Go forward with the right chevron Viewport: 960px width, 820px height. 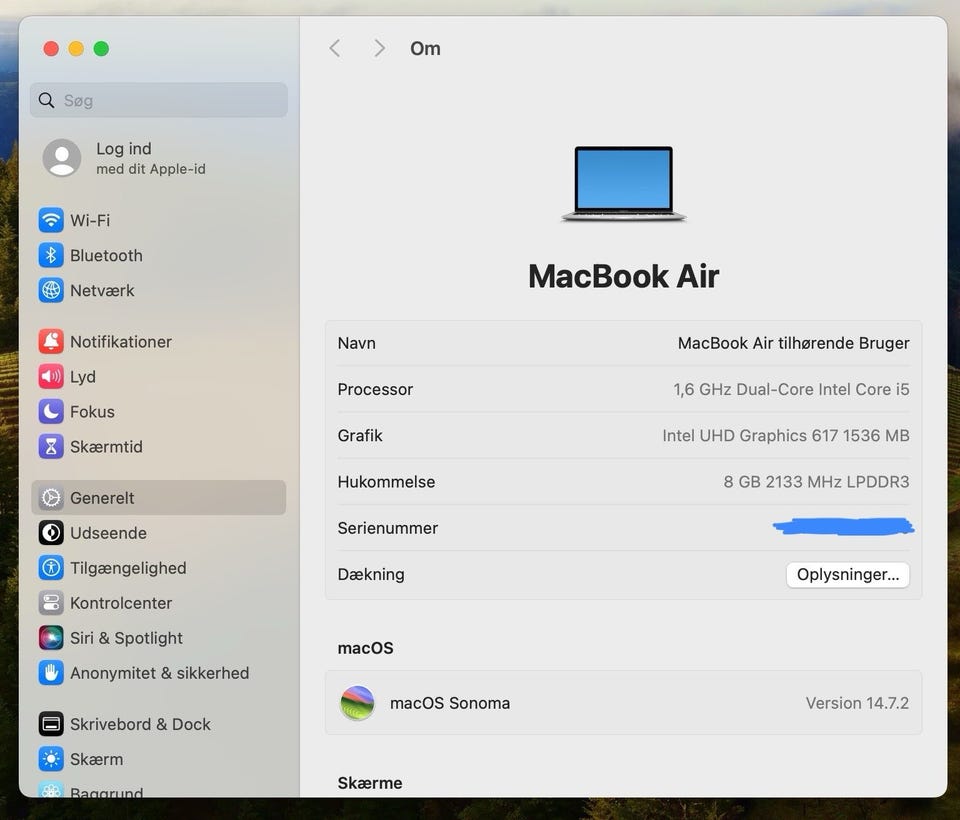coord(379,48)
